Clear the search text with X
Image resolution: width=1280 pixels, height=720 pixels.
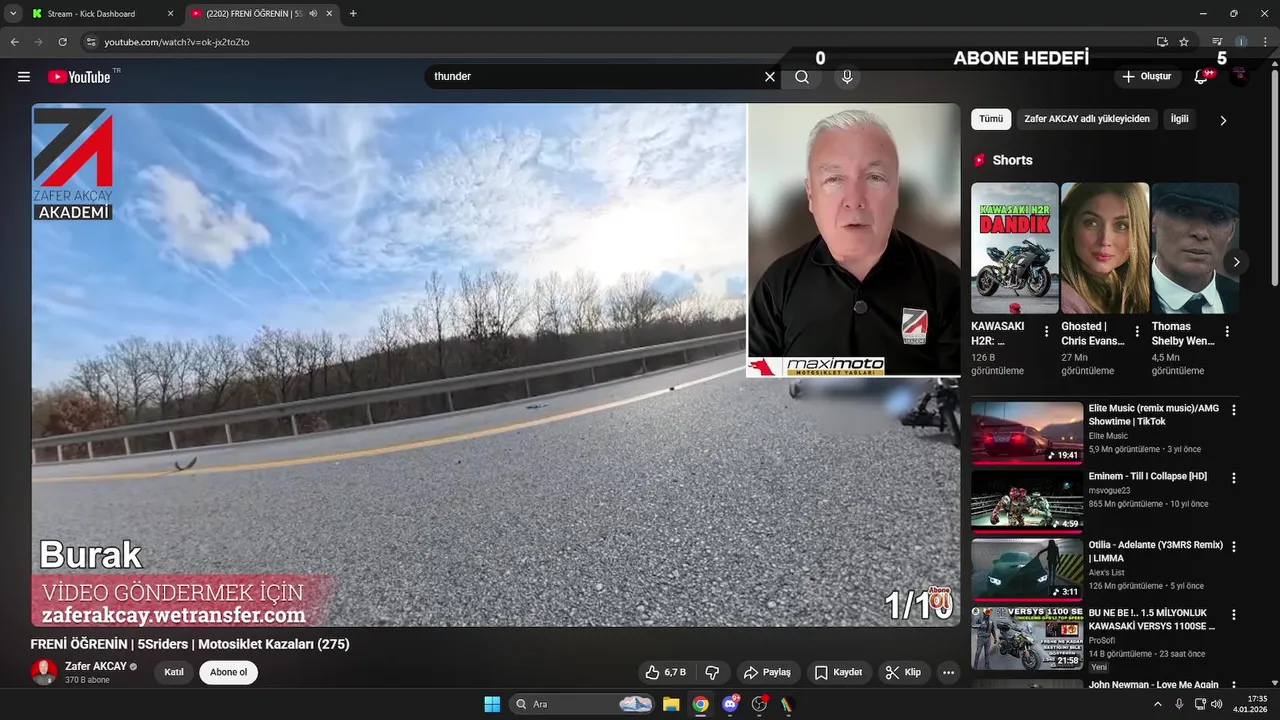click(x=770, y=76)
